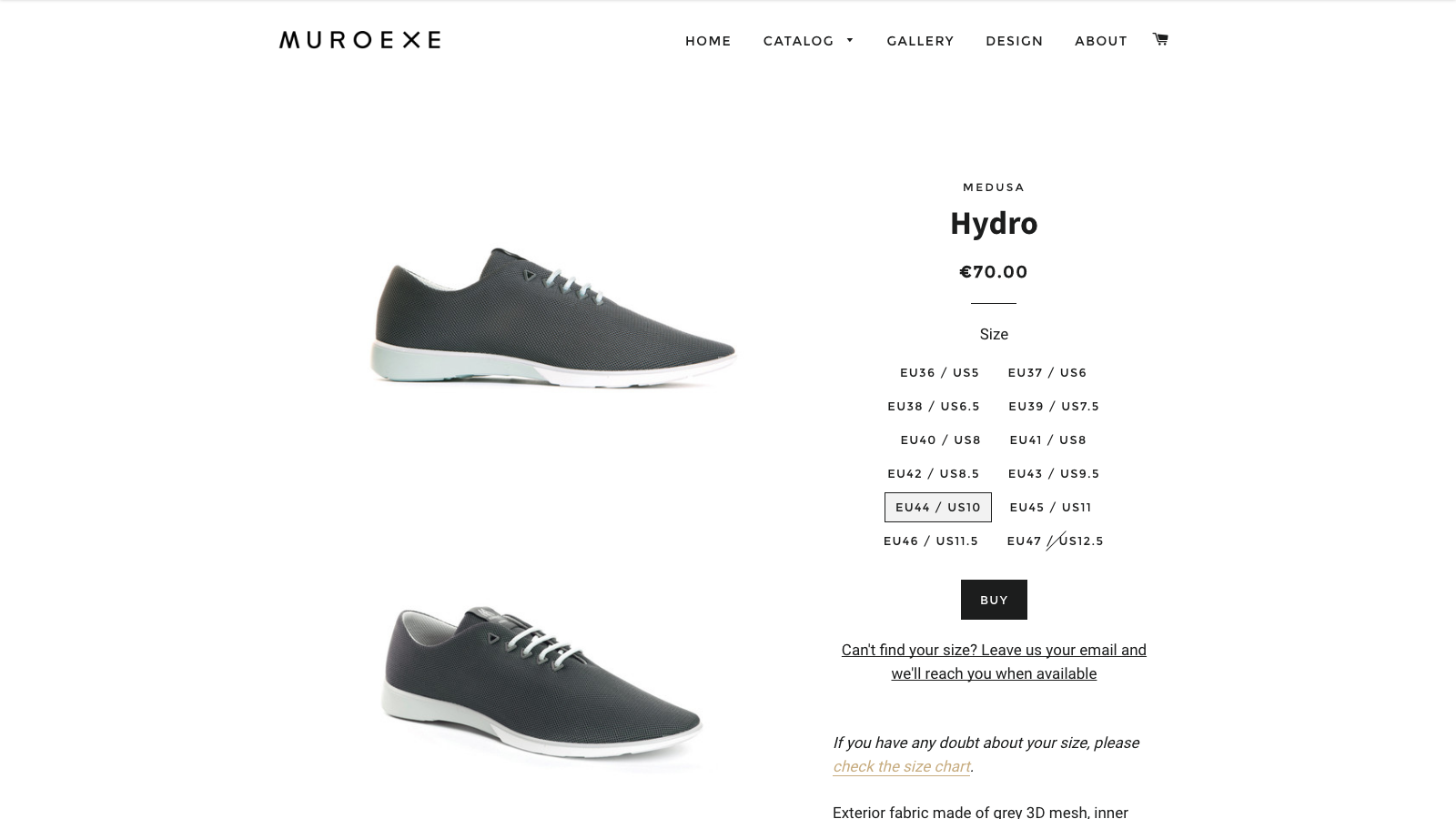Open the check the size chart link
This screenshot has width=1456, height=819.
tap(902, 766)
